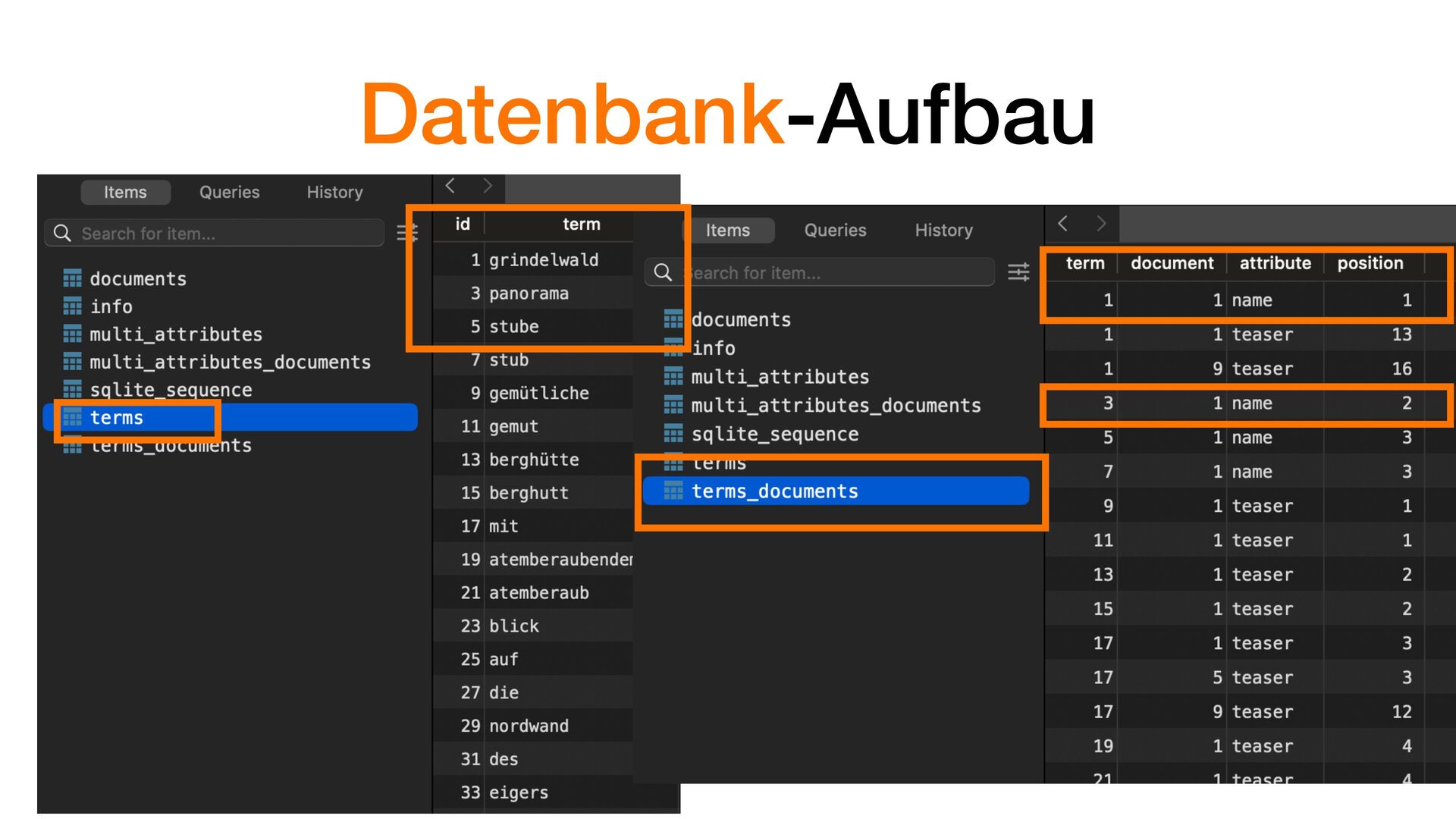This screenshot has height=819, width=1456.
Task: Click the documents table icon in left sidebar
Action: coord(72,278)
